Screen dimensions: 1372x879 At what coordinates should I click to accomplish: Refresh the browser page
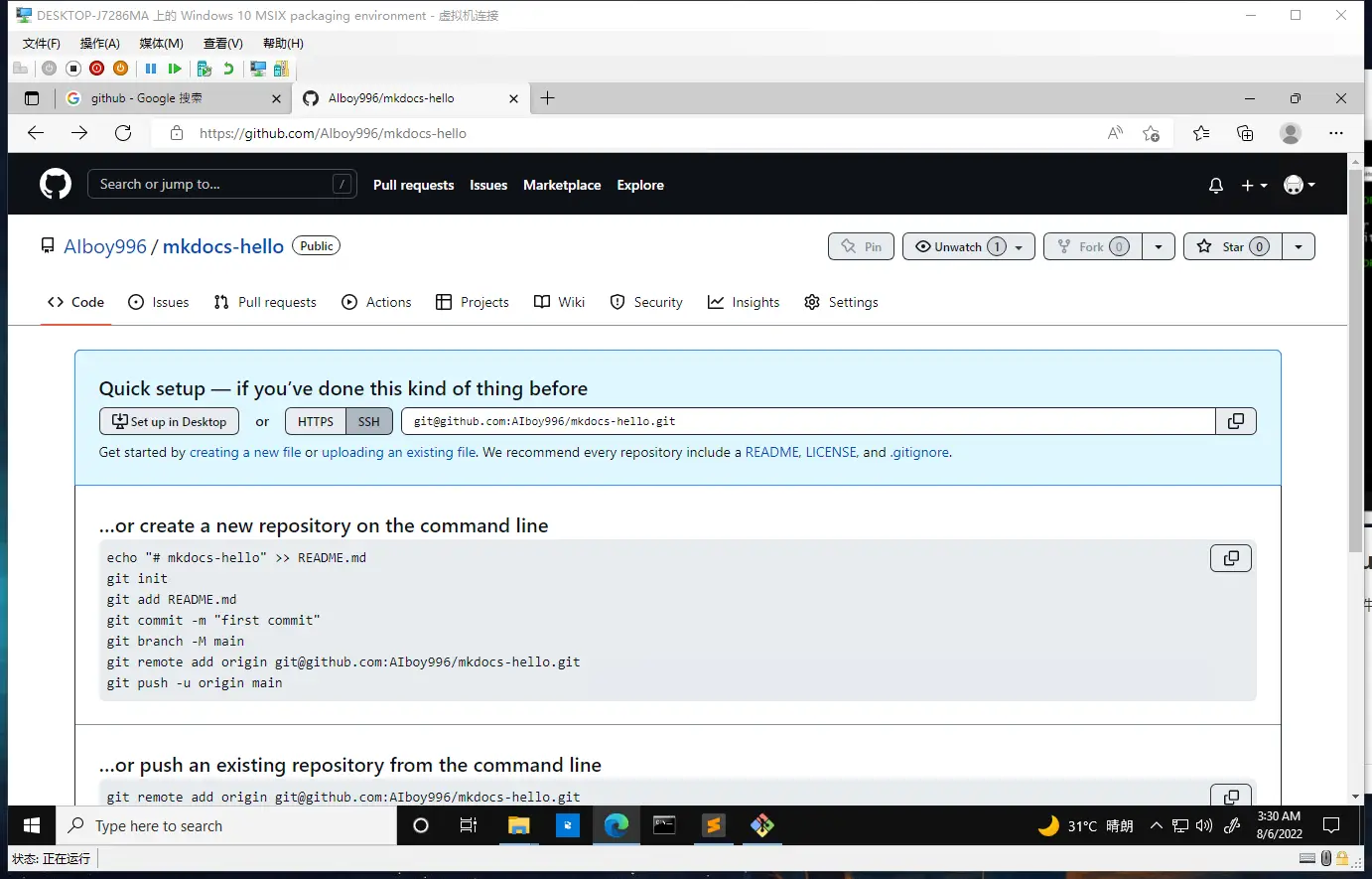tap(123, 133)
